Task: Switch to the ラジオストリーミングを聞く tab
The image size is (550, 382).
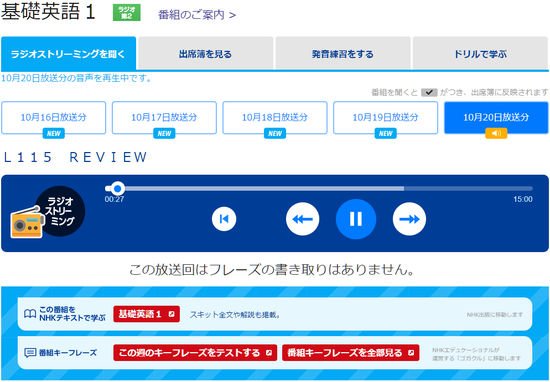Action: [68, 54]
